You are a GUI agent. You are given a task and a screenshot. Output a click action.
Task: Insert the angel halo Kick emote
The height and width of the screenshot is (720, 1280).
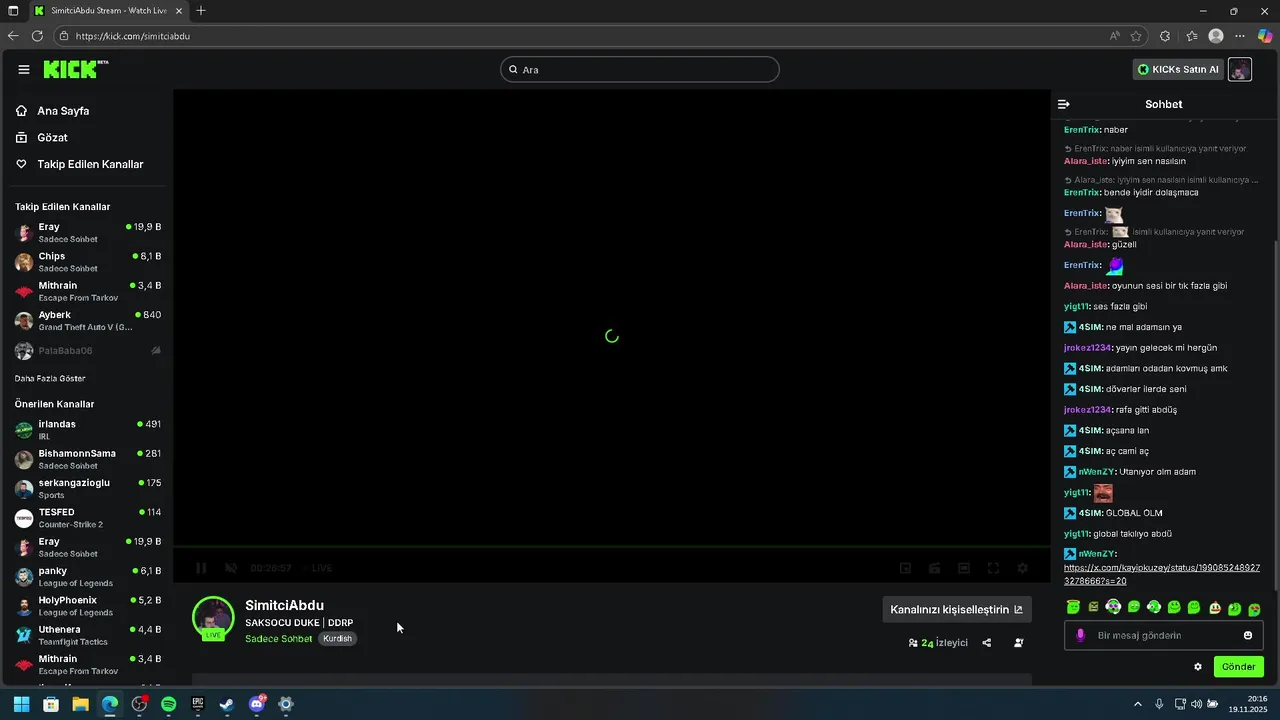1073,607
